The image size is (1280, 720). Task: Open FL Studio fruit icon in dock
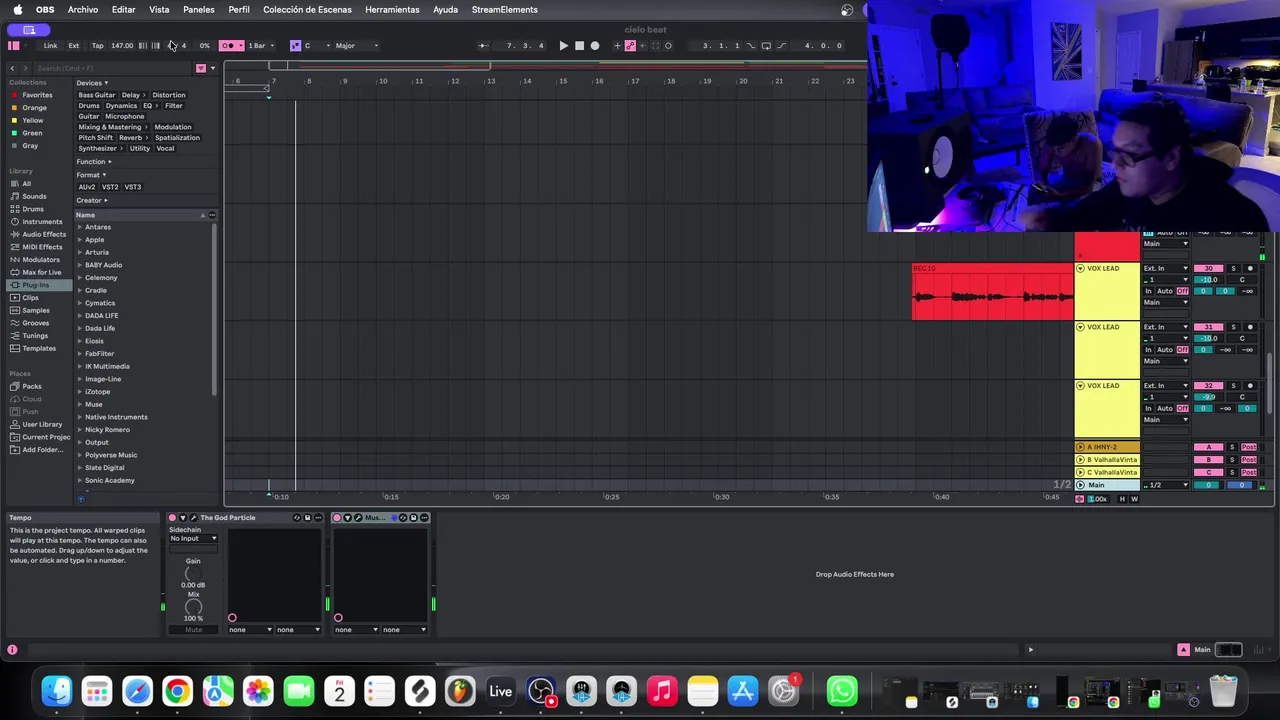tap(460, 691)
